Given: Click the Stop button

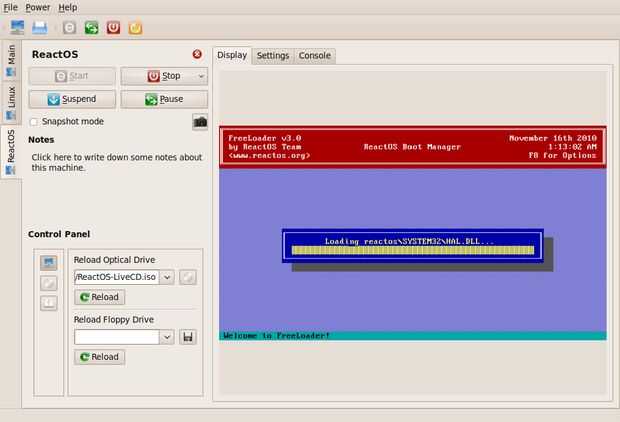Looking at the screenshot, I should pos(164,76).
